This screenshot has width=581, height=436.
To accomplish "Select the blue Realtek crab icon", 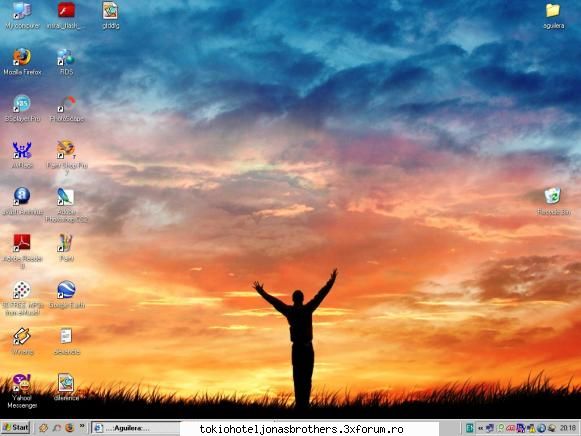I will [x=22, y=155].
